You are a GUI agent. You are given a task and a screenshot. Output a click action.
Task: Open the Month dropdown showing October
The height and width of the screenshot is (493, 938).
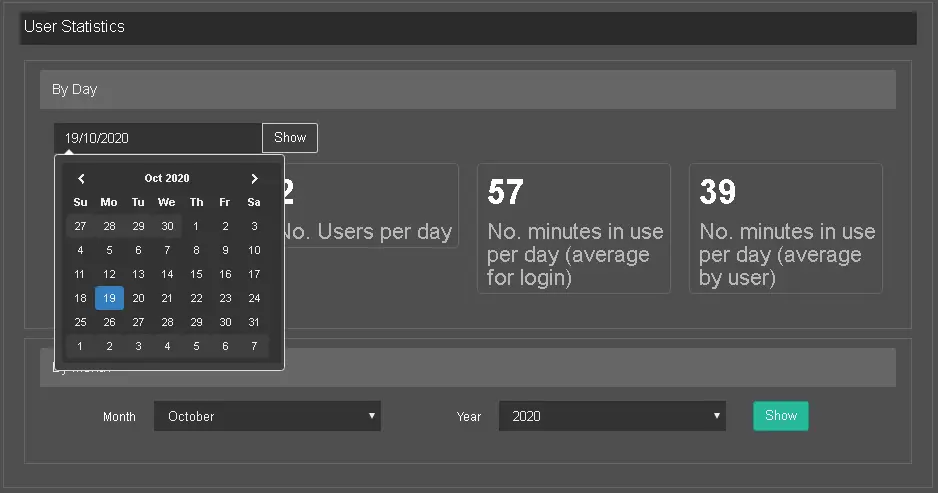[267, 416]
